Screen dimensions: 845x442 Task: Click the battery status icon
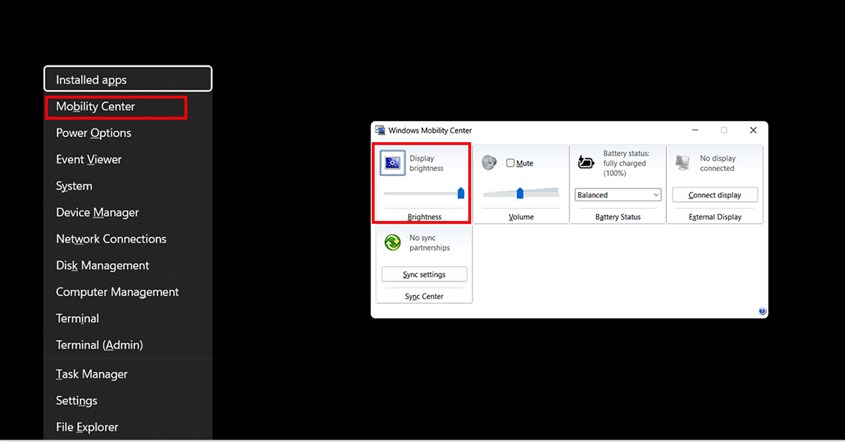[x=586, y=162]
